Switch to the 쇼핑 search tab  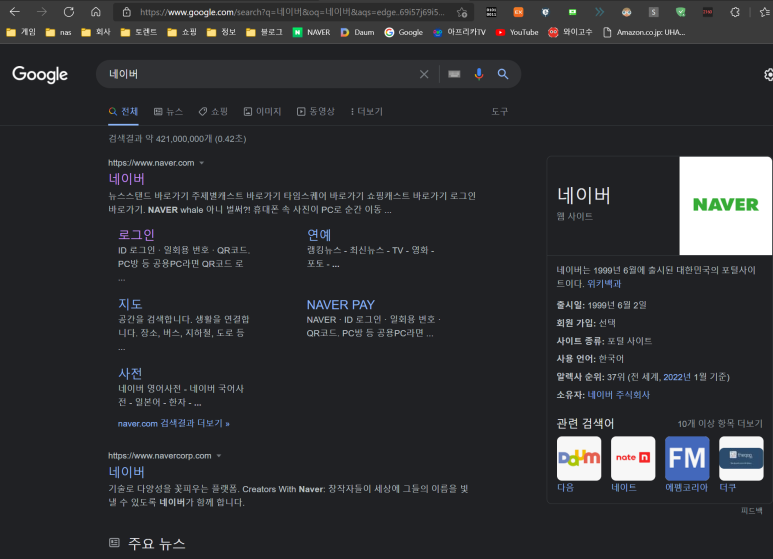point(213,111)
